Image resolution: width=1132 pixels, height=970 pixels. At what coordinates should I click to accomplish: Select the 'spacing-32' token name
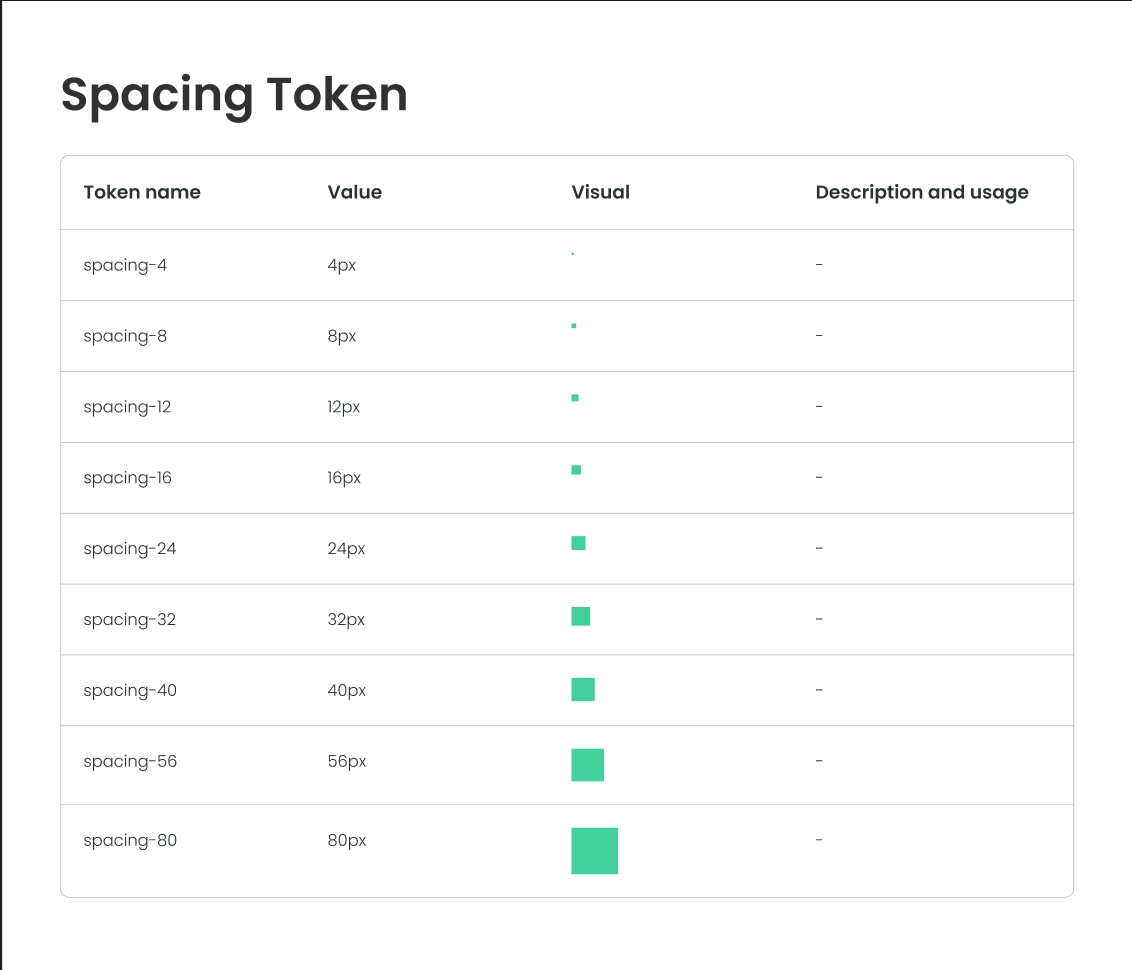(x=130, y=619)
